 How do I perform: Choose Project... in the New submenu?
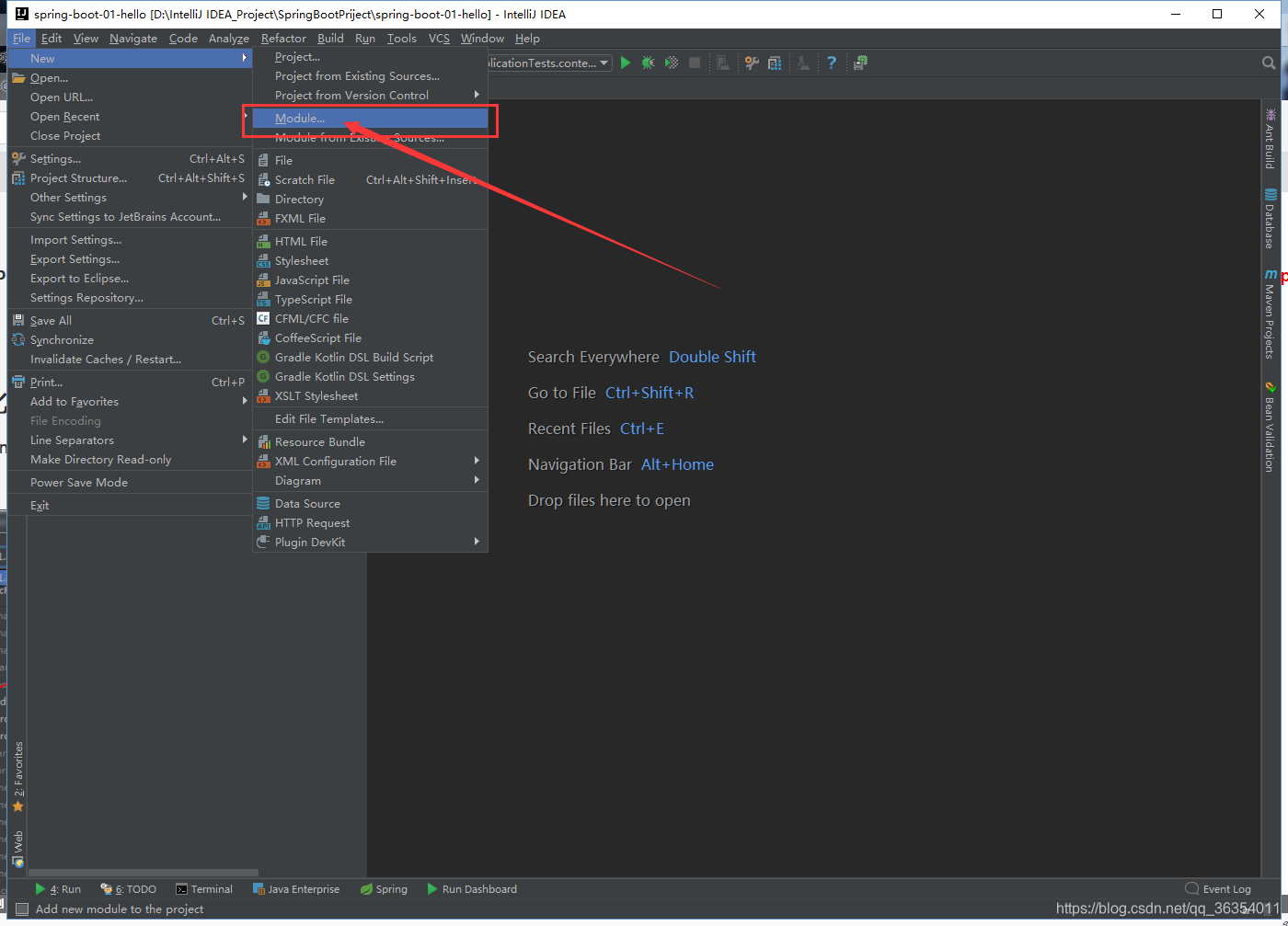pos(371,57)
